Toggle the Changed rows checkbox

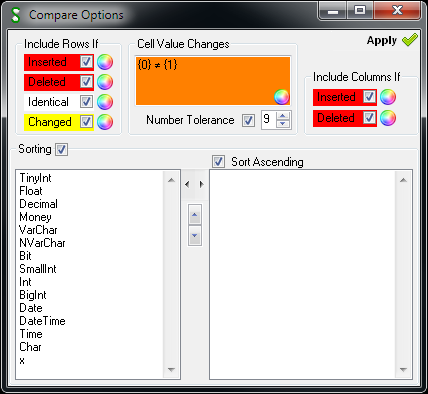point(86,122)
